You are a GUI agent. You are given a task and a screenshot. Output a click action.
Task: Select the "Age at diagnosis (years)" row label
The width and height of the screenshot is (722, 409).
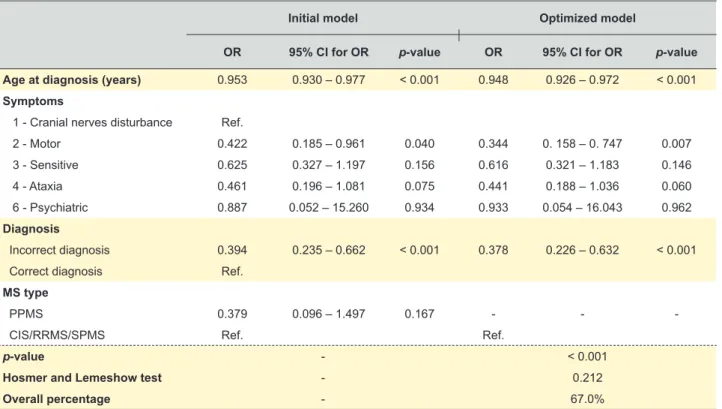click(x=72, y=80)
